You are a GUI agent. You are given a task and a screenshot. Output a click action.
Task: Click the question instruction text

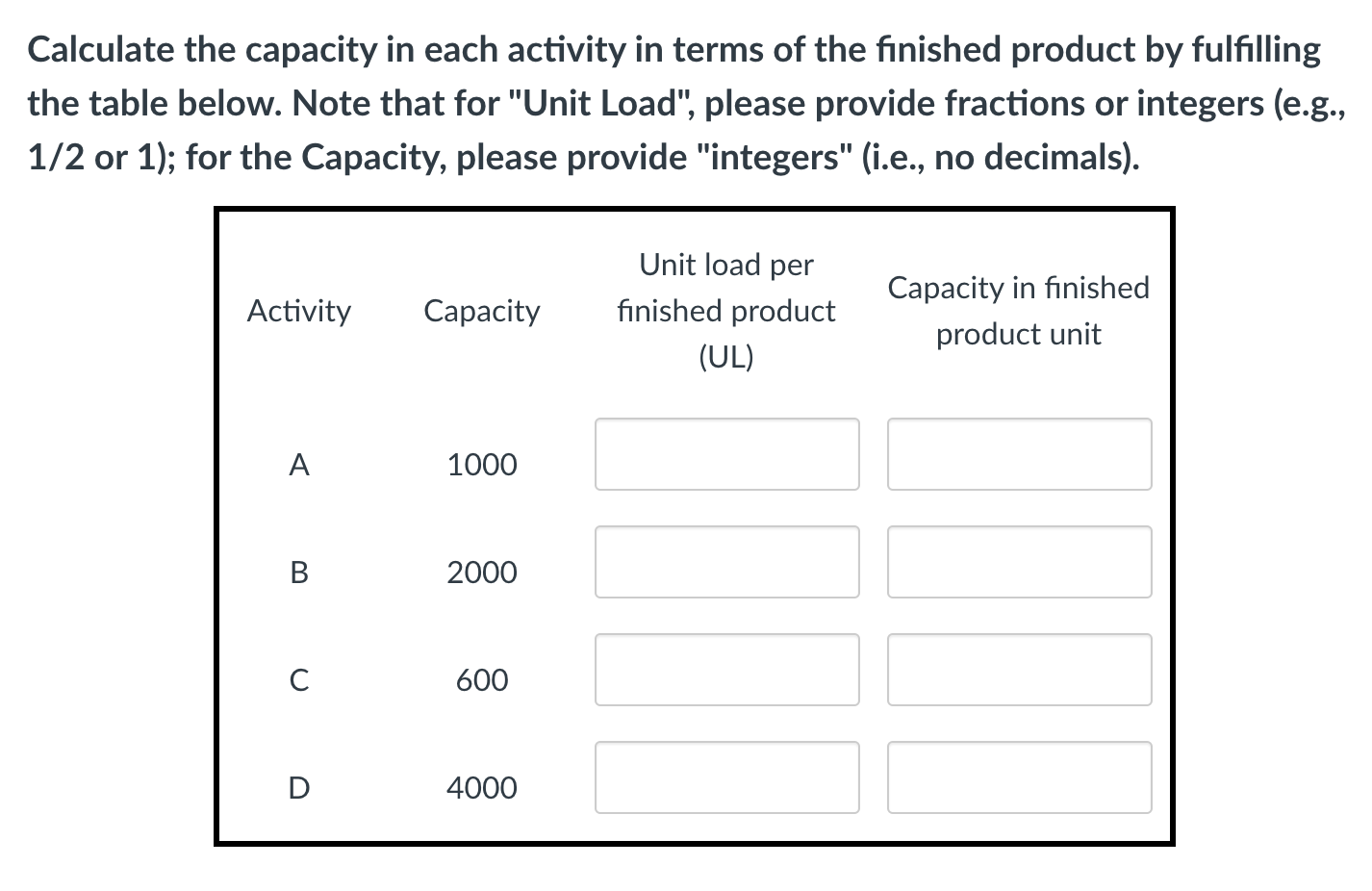point(673,101)
